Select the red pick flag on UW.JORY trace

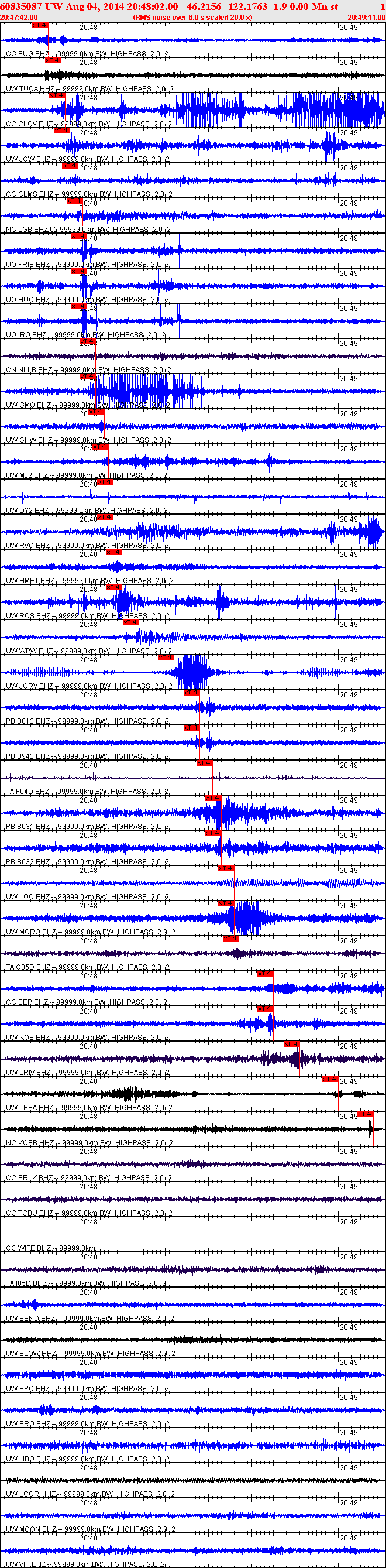tap(166, 658)
